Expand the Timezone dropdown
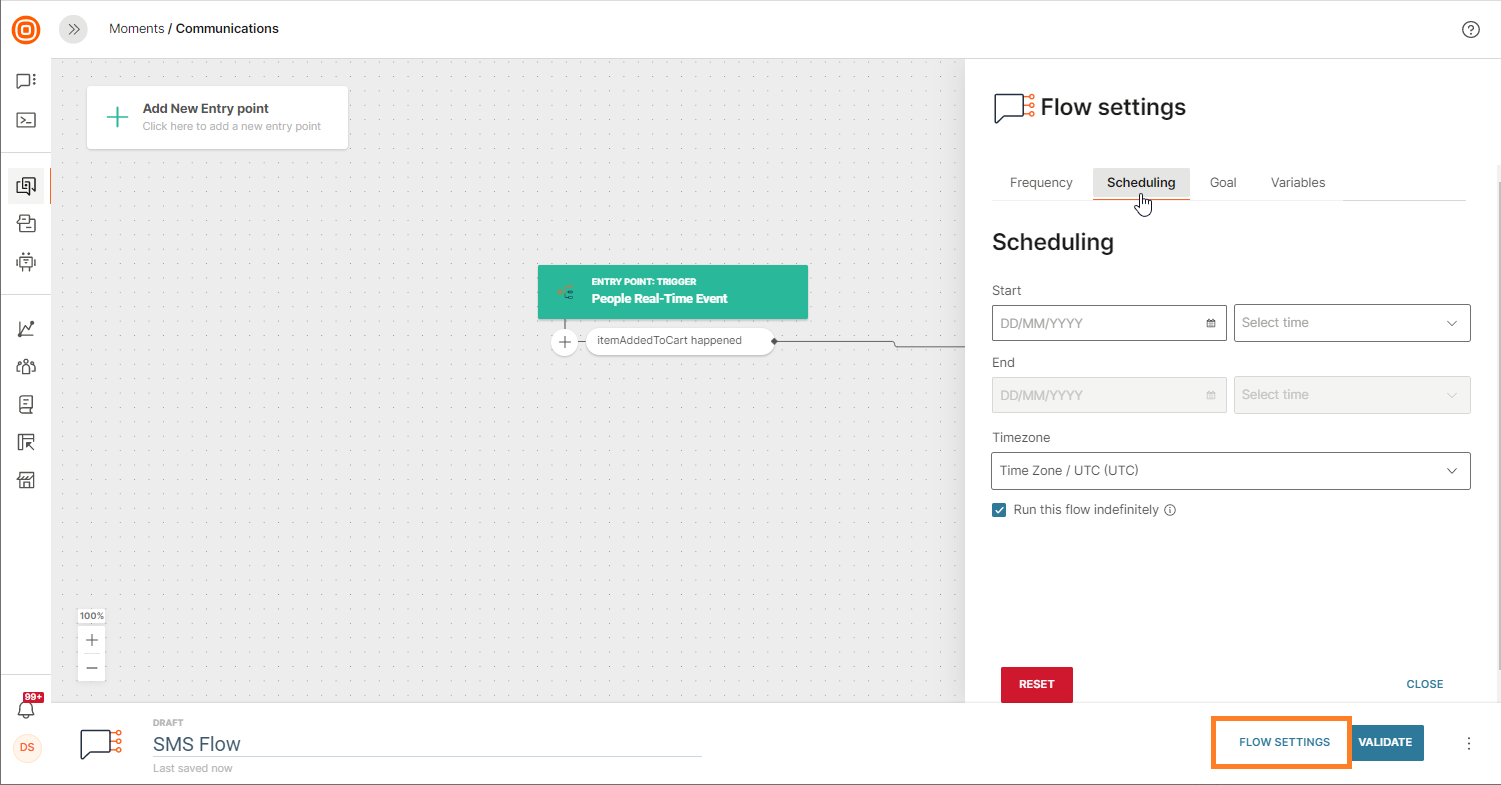 [x=1230, y=471]
